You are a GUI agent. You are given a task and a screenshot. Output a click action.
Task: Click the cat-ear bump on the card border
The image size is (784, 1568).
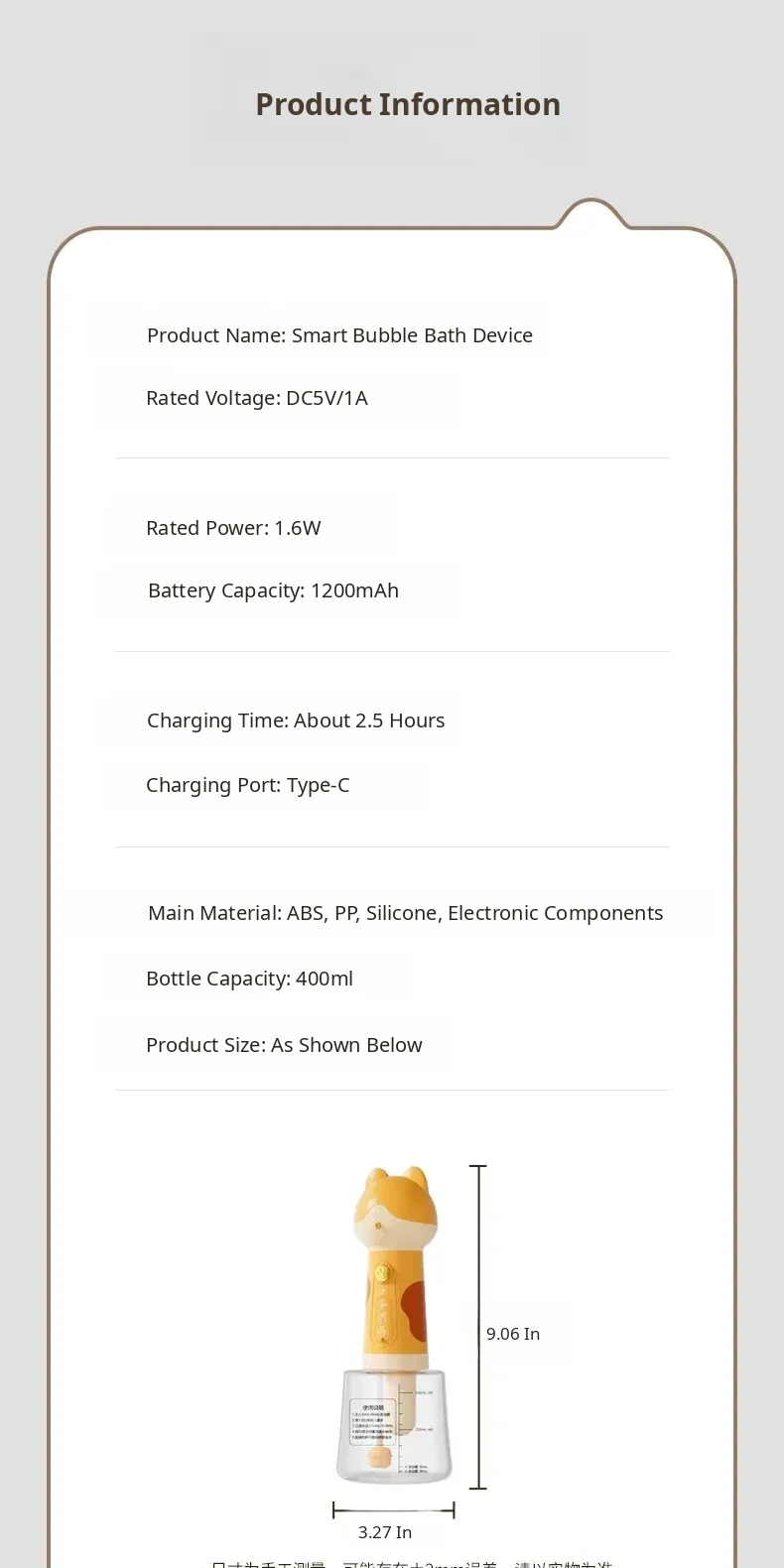[591, 211]
